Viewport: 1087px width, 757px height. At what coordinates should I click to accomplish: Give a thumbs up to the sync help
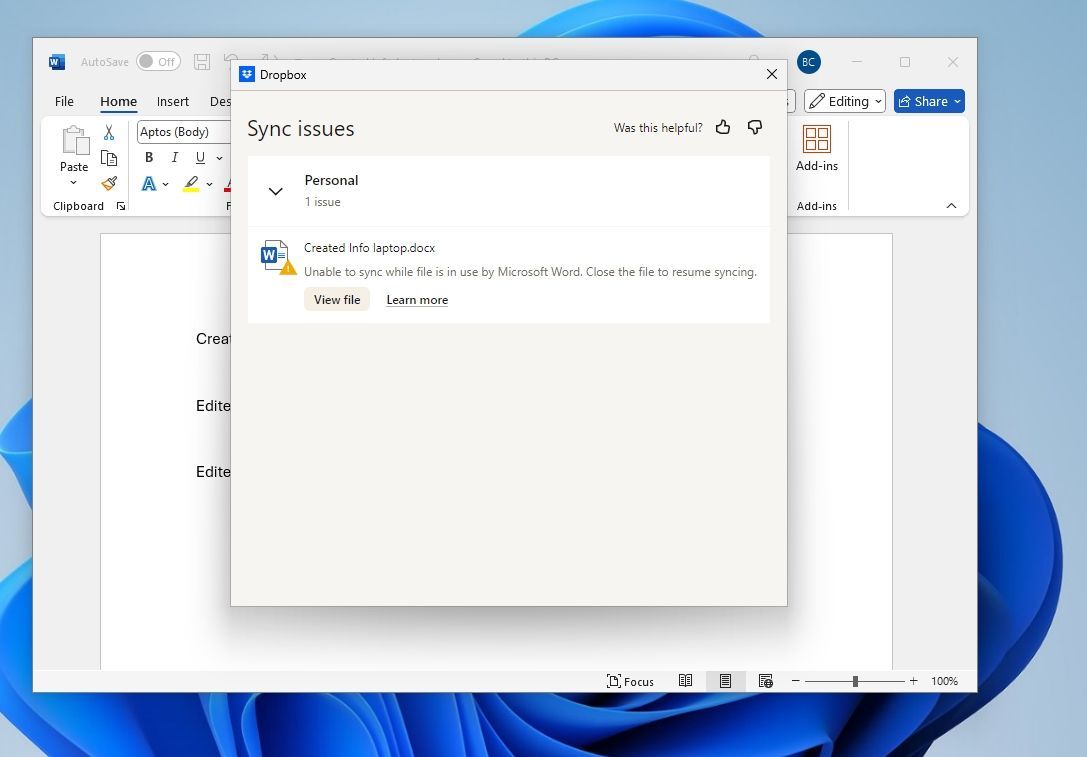723,127
